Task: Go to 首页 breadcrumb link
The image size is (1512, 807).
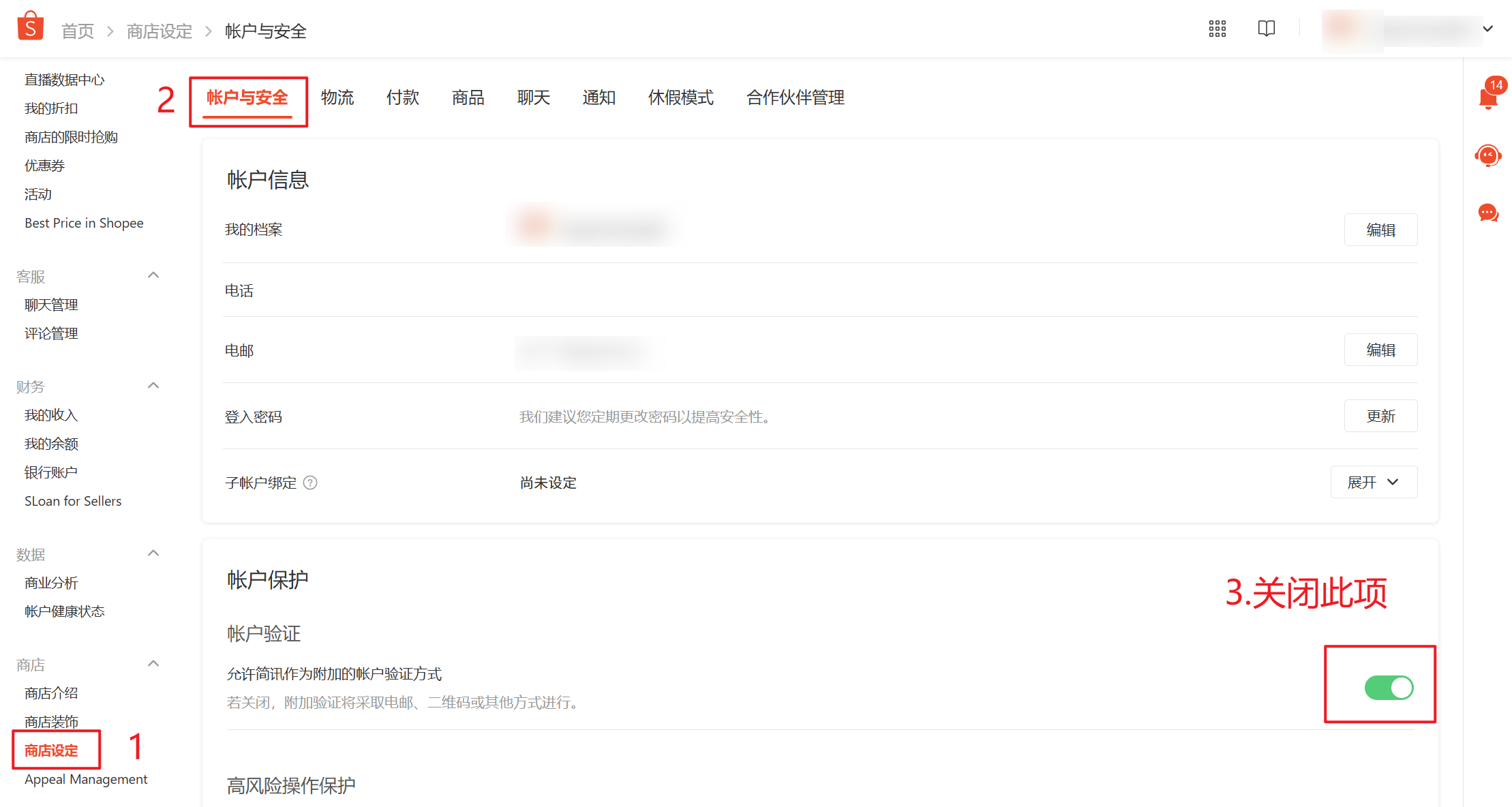Action: click(78, 31)
